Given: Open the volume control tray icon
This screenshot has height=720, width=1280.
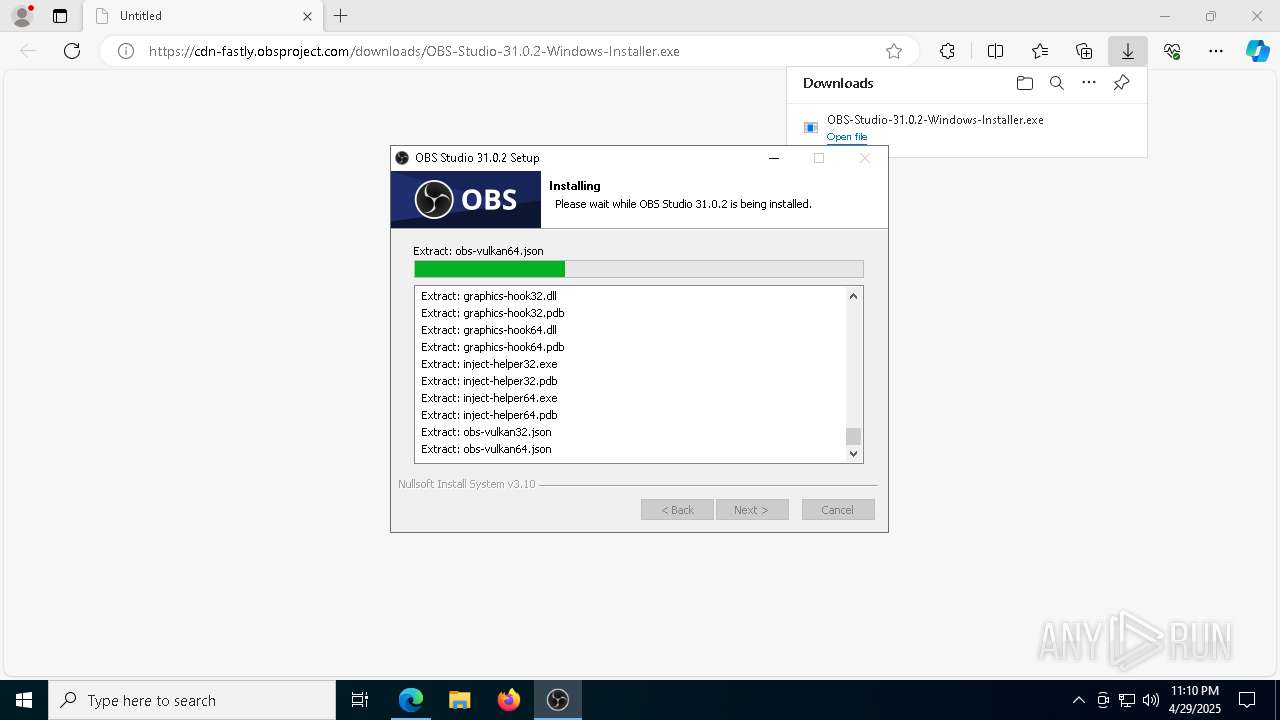Looking at the screenshot, I should [x=1151, y=700].
